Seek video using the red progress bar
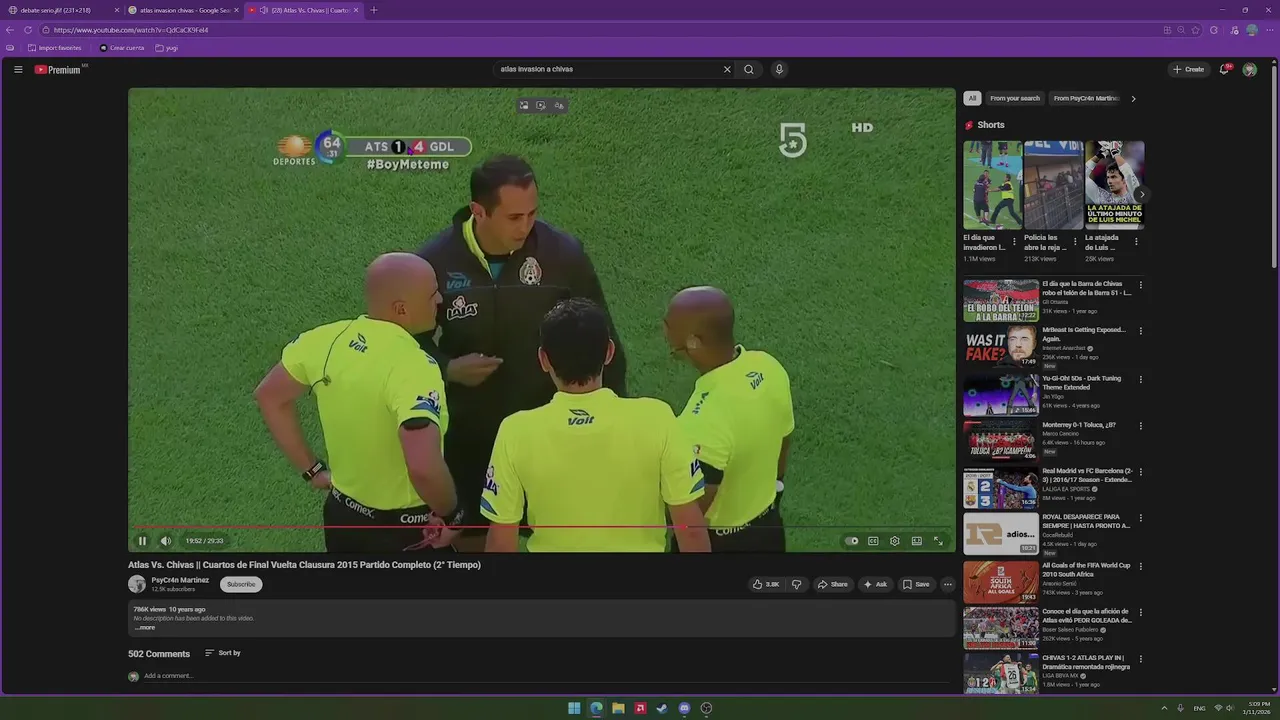The height and width of the screenshot is (720, 1280). (x=541, y=526)
